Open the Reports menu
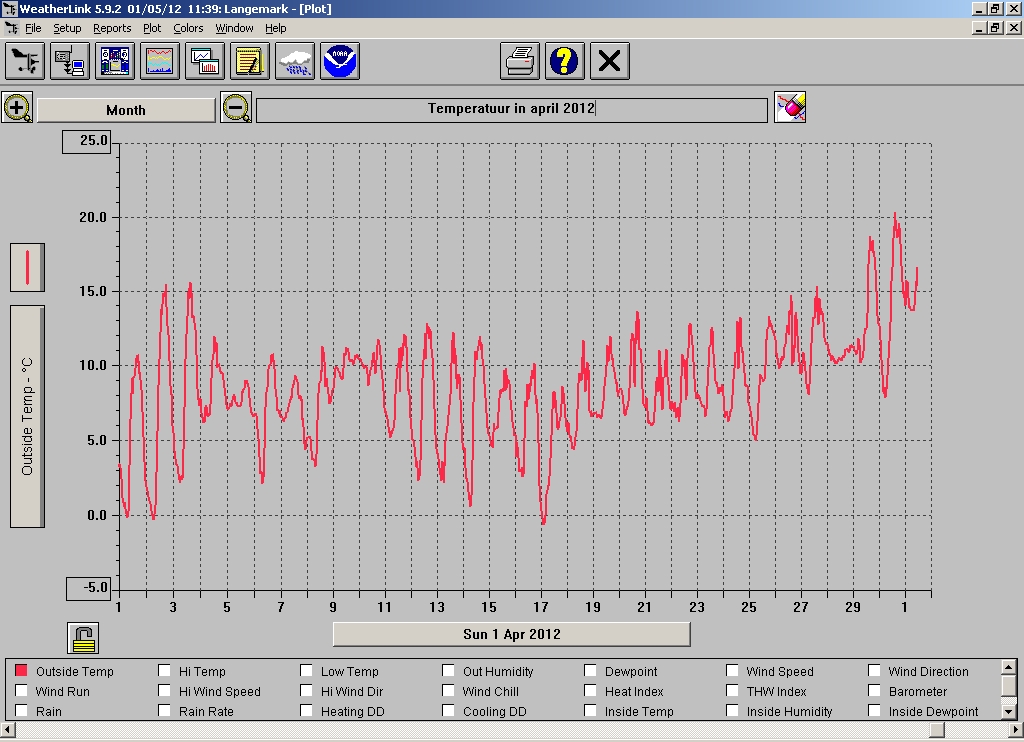 pos(112,28)
